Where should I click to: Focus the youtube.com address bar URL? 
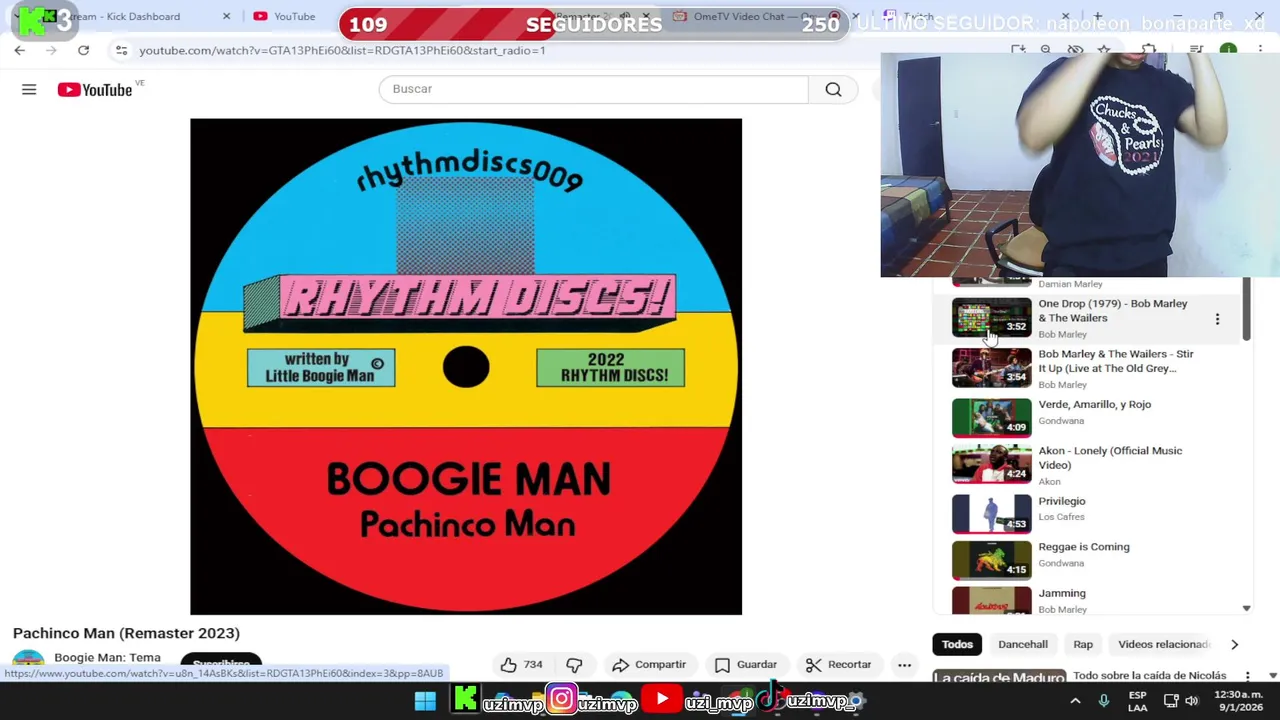[342, 50]
